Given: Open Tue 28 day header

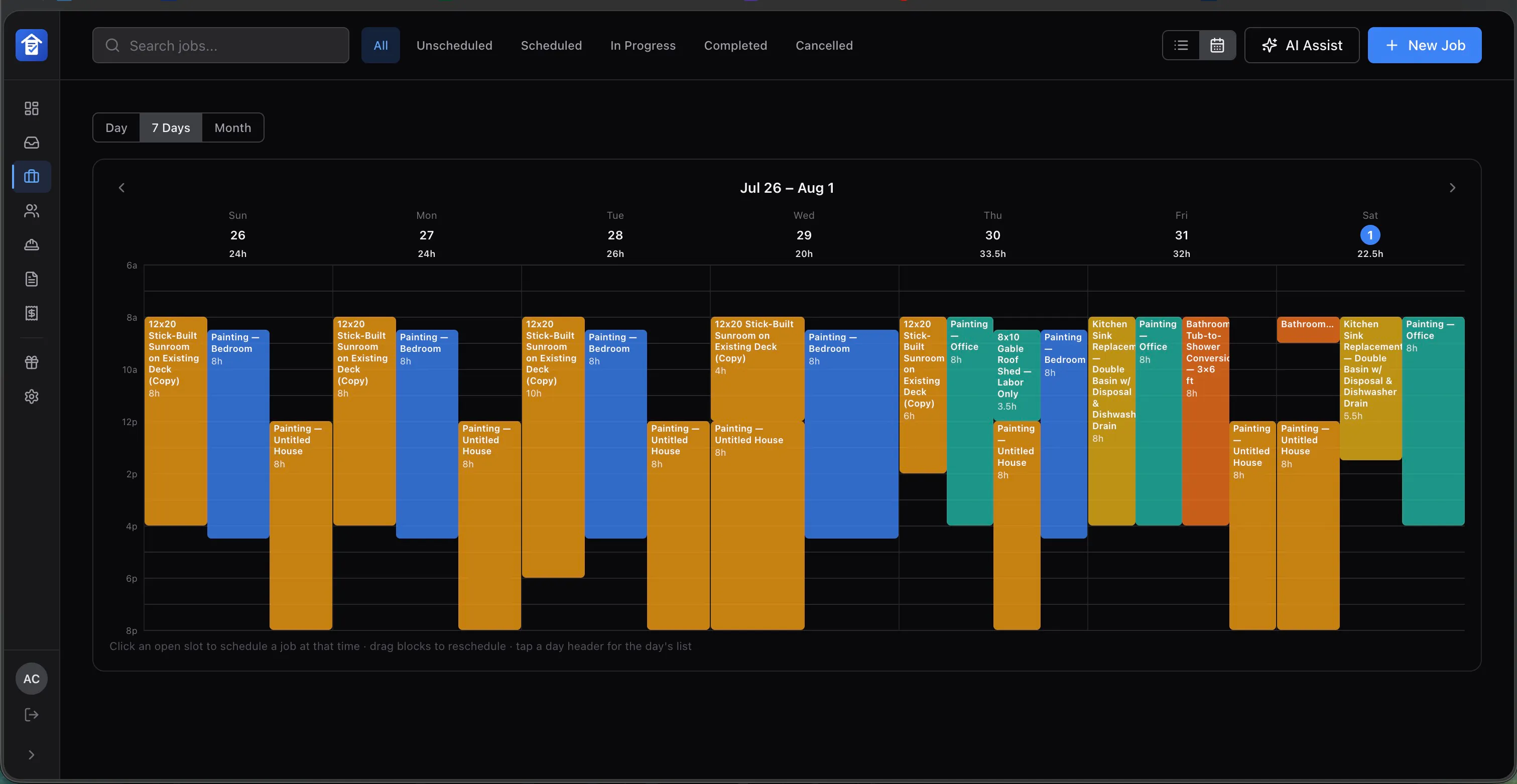Looking at the screenshot, I should [615, 234].
